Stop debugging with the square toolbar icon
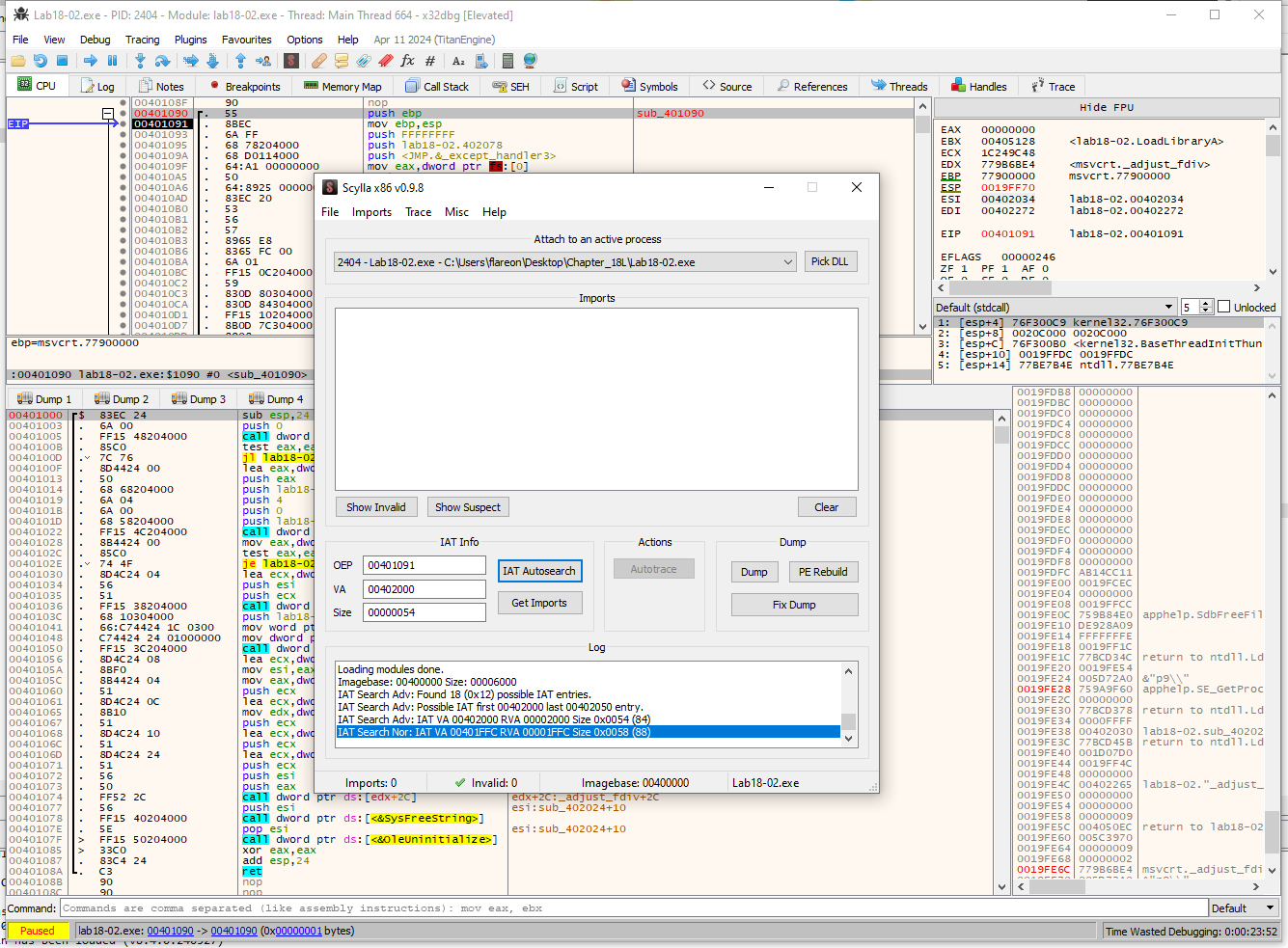Viewport: 1288px width, 948px height. click(x=62, y=61)
